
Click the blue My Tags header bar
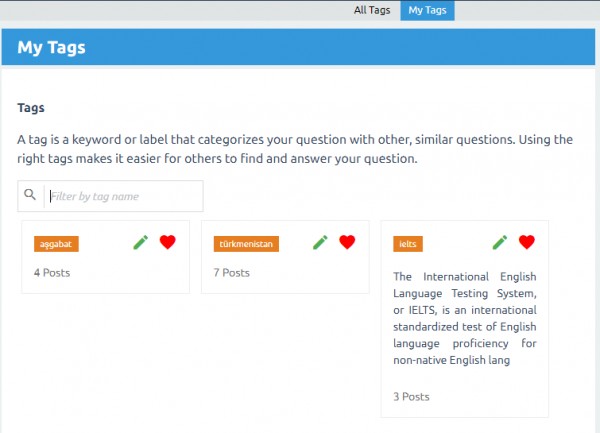coord(298,47)
